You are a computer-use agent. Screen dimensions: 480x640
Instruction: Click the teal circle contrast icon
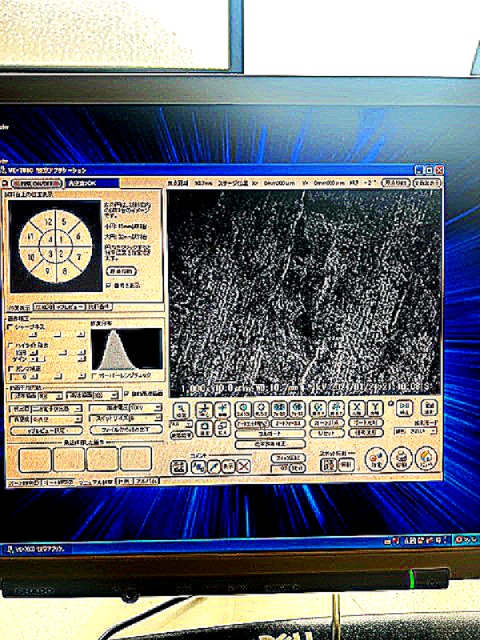click(x=243, y=409)
